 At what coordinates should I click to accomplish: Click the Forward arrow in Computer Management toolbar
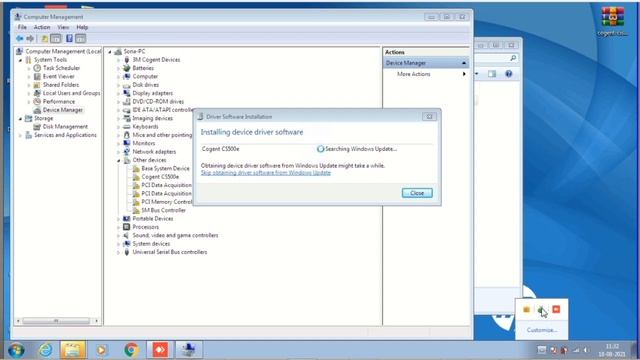coord(30,38)
